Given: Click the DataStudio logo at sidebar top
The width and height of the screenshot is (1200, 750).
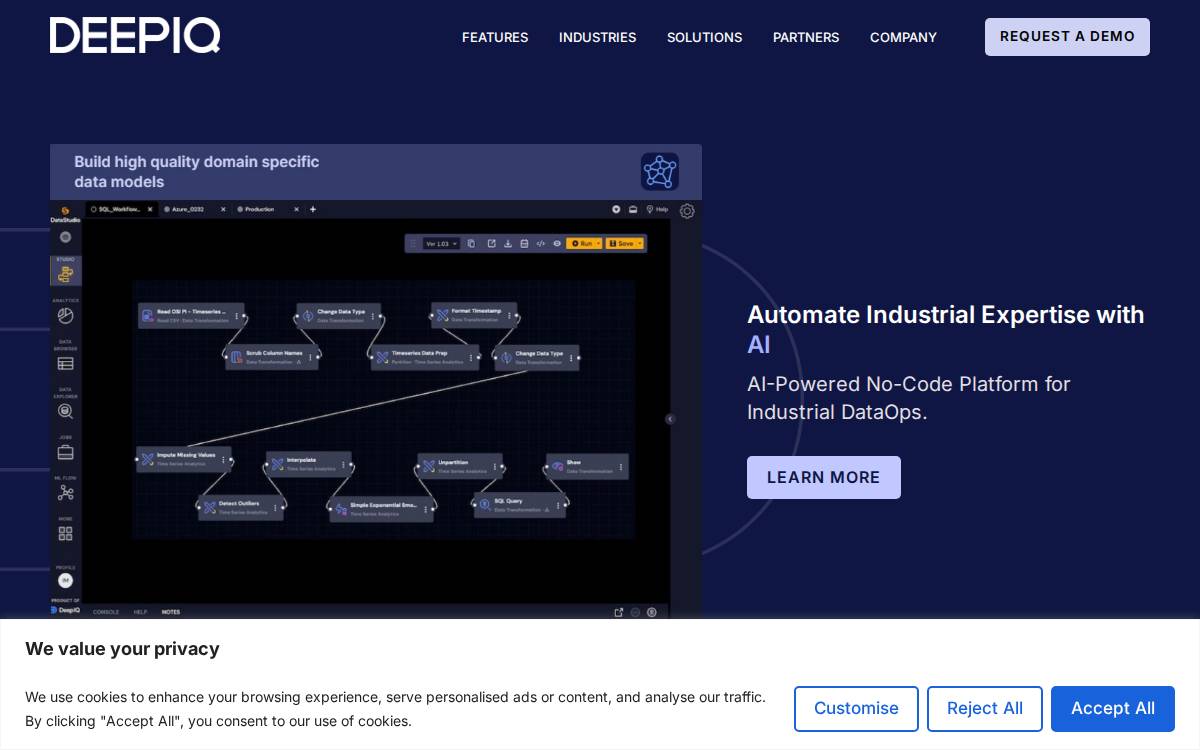Looking at the screenshot, I should pyautogui.click(x=65, y=214).
